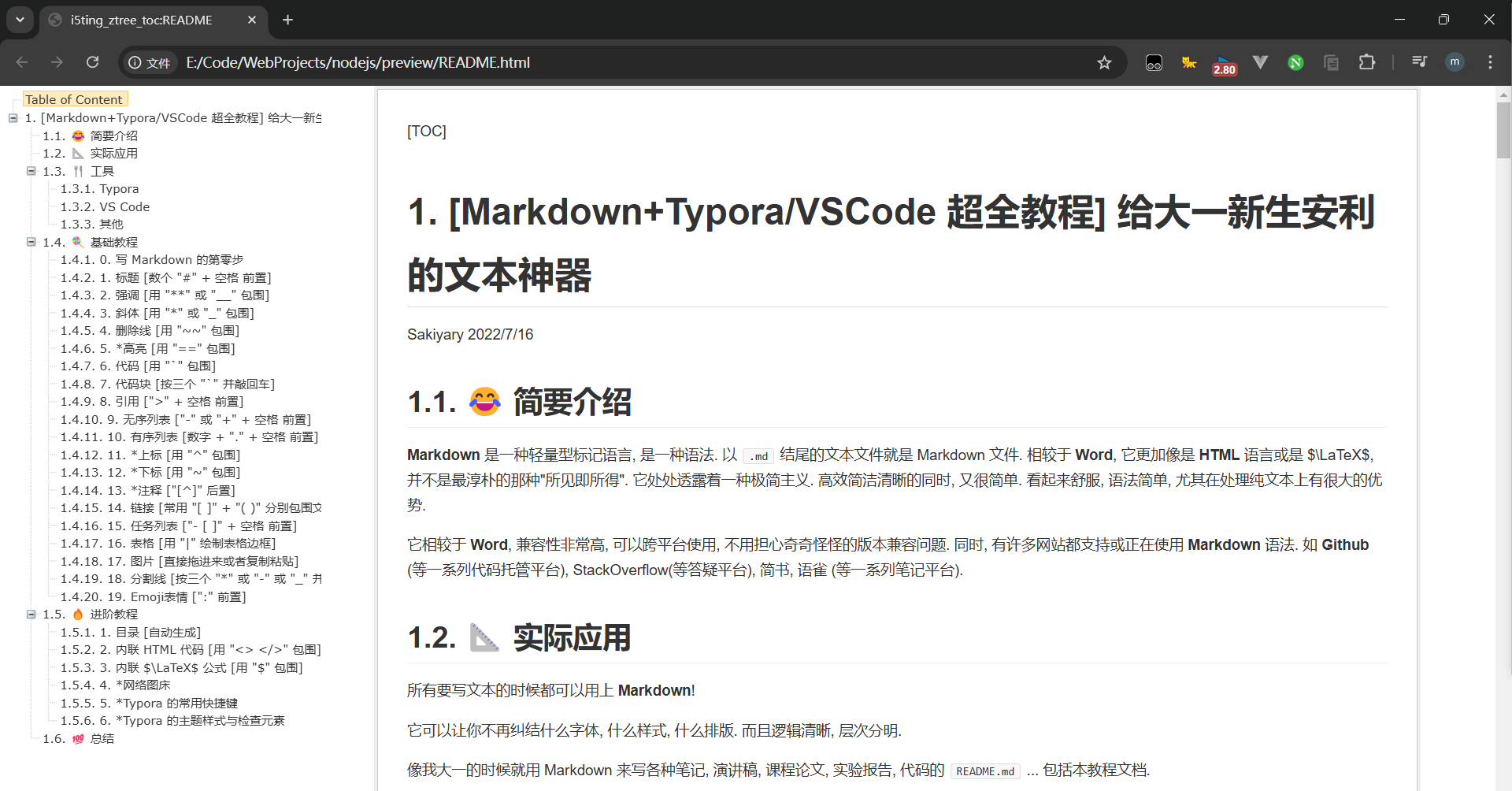Jump to 1.4.13. 12. *下标 entry
The height and width of the screenshot is (791, 1512).
click(x=150, y=473)
